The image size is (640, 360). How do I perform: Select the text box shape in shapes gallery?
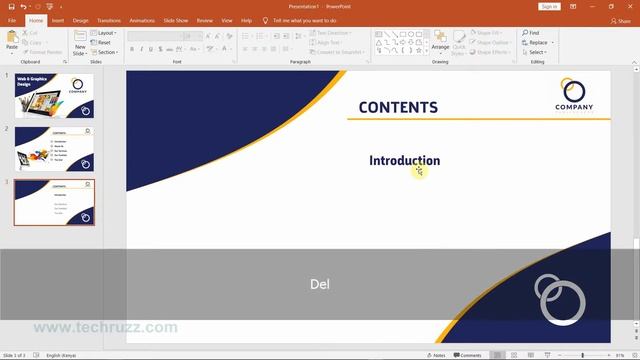pos(379,34)
